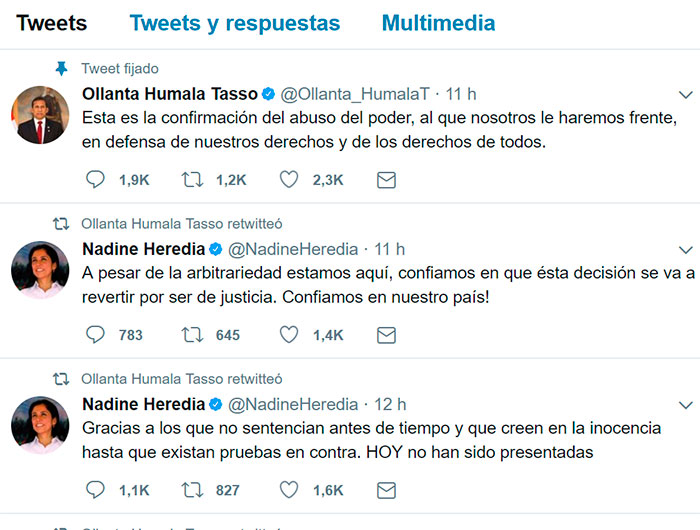
Task: Retweet the 12 h tweet with 827 retweets
Action: coord(192,490)
